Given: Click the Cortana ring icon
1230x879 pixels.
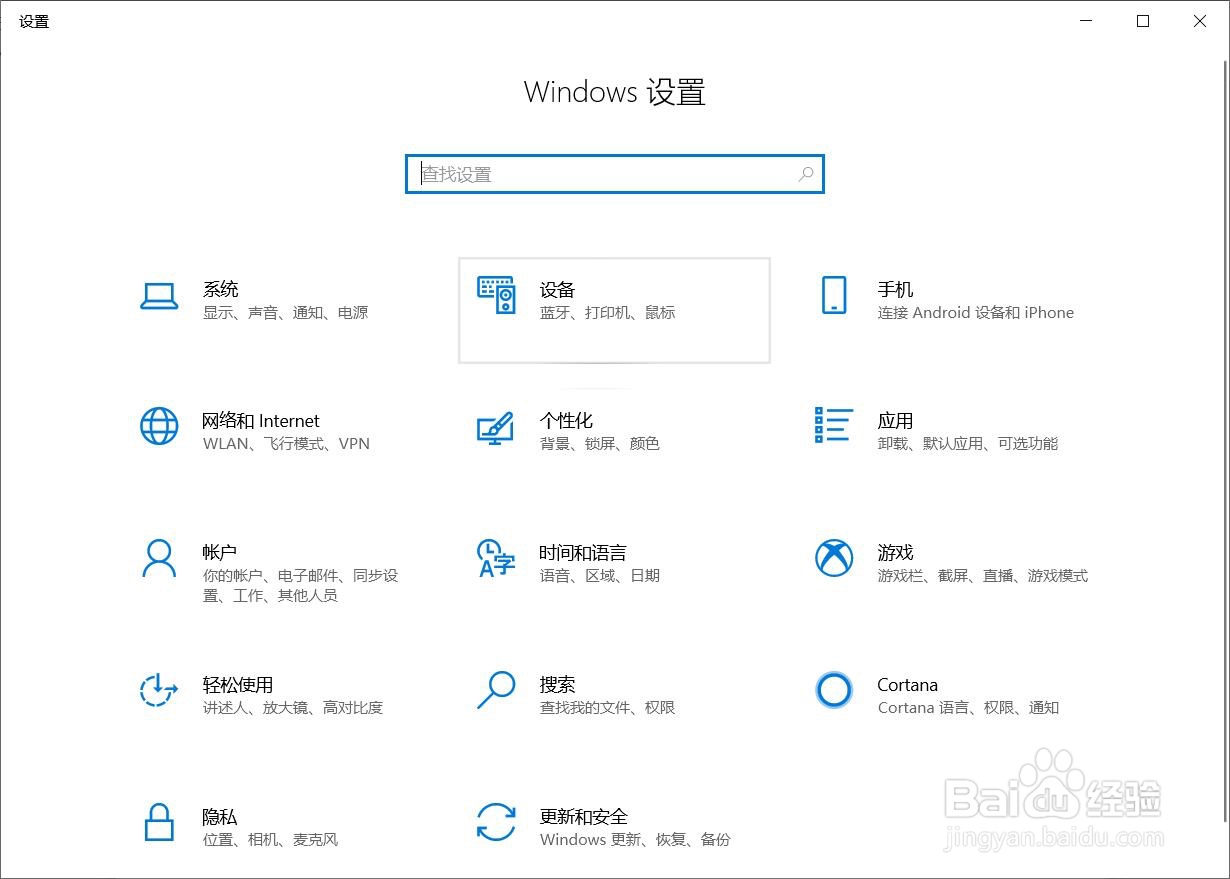Looking at the screenshot, I should coord(834,690).
